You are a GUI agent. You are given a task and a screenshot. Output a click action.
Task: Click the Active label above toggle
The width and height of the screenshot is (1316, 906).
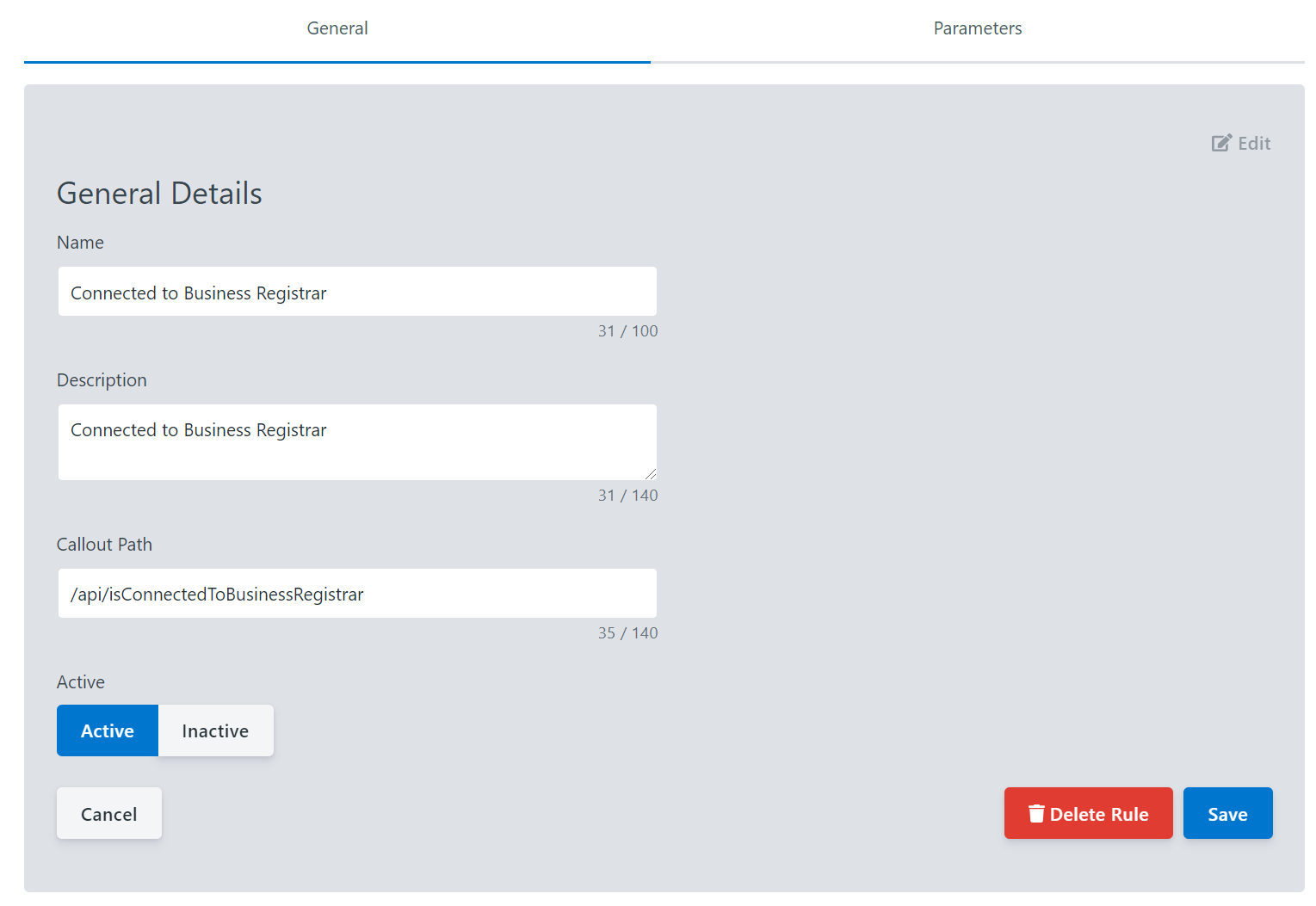pos(81,682)
